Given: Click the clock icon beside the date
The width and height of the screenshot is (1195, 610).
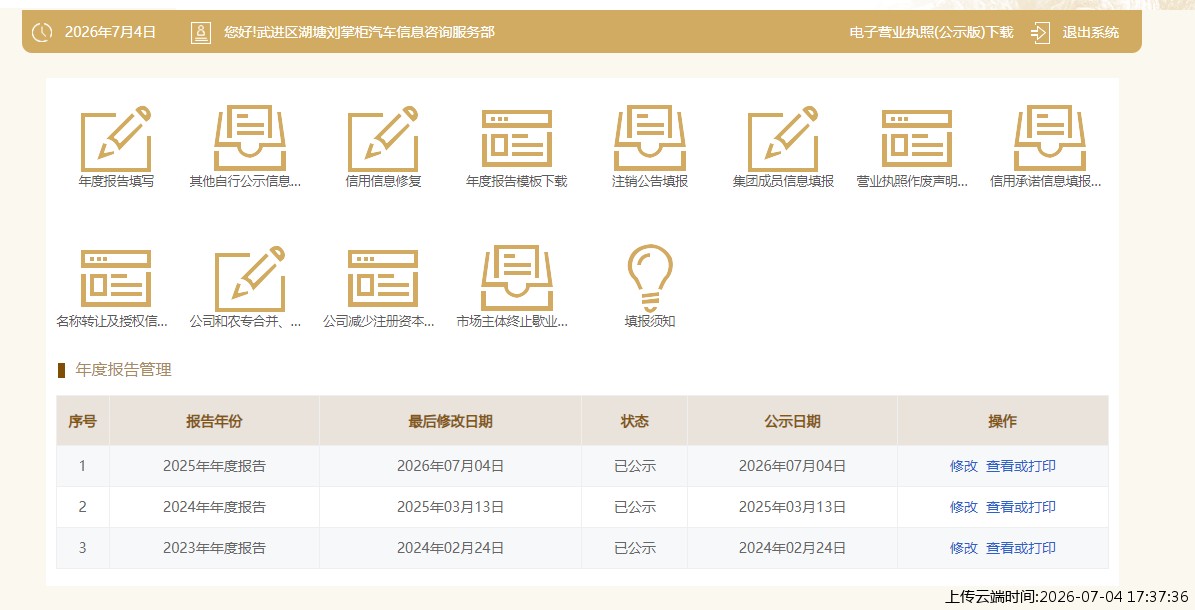Looking at the screenshot, I should [x=42, y=32].
